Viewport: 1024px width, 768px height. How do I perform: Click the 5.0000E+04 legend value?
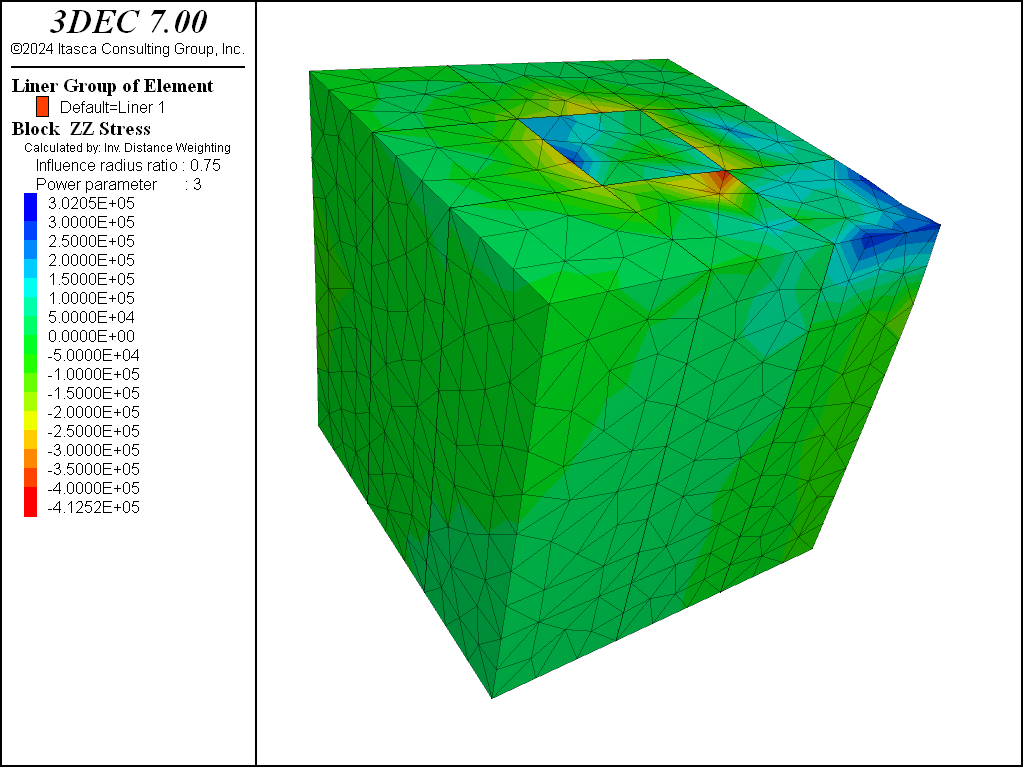click(91, 317)
